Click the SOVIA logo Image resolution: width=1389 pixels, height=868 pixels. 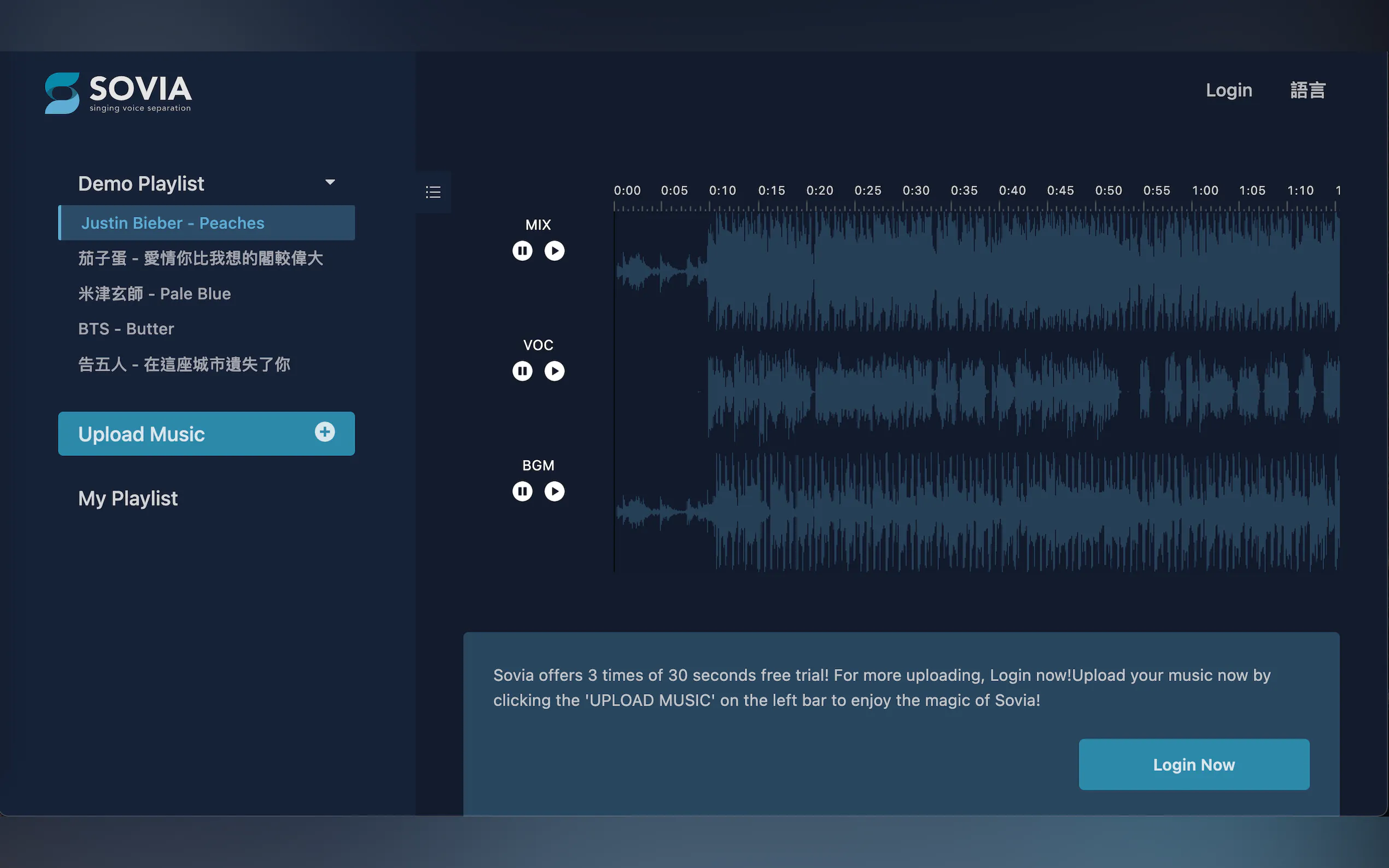pos(118,93)
